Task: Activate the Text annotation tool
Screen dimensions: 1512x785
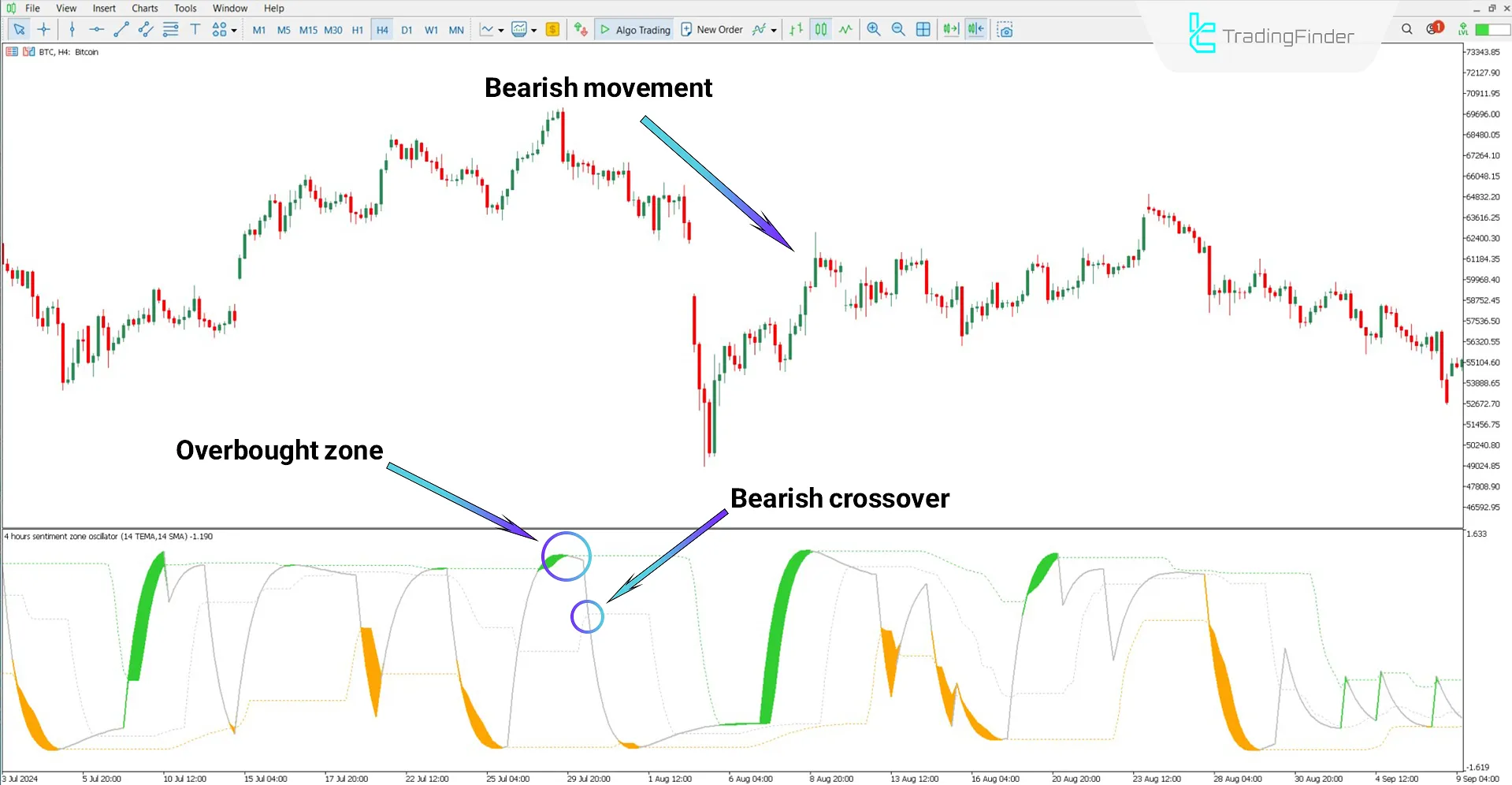Action: (195, 29)
